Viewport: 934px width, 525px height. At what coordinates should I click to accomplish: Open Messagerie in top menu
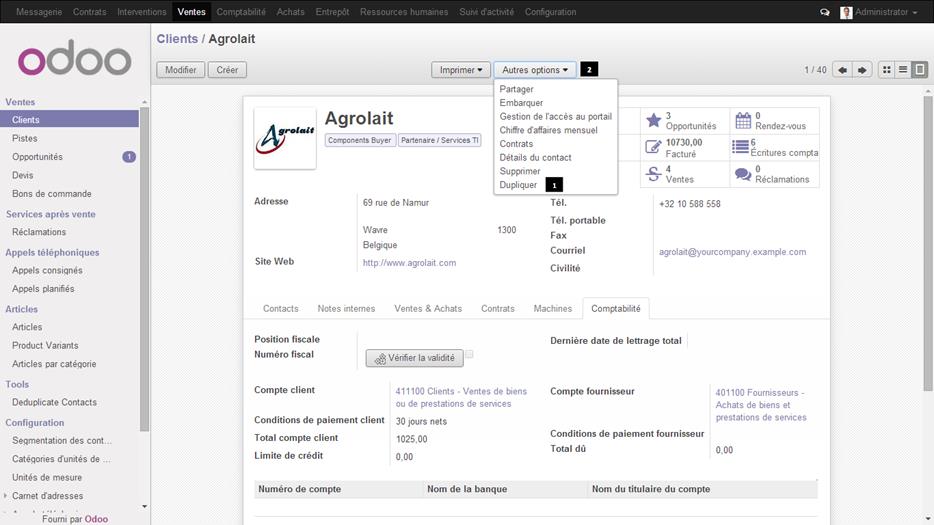click(39, 12)
